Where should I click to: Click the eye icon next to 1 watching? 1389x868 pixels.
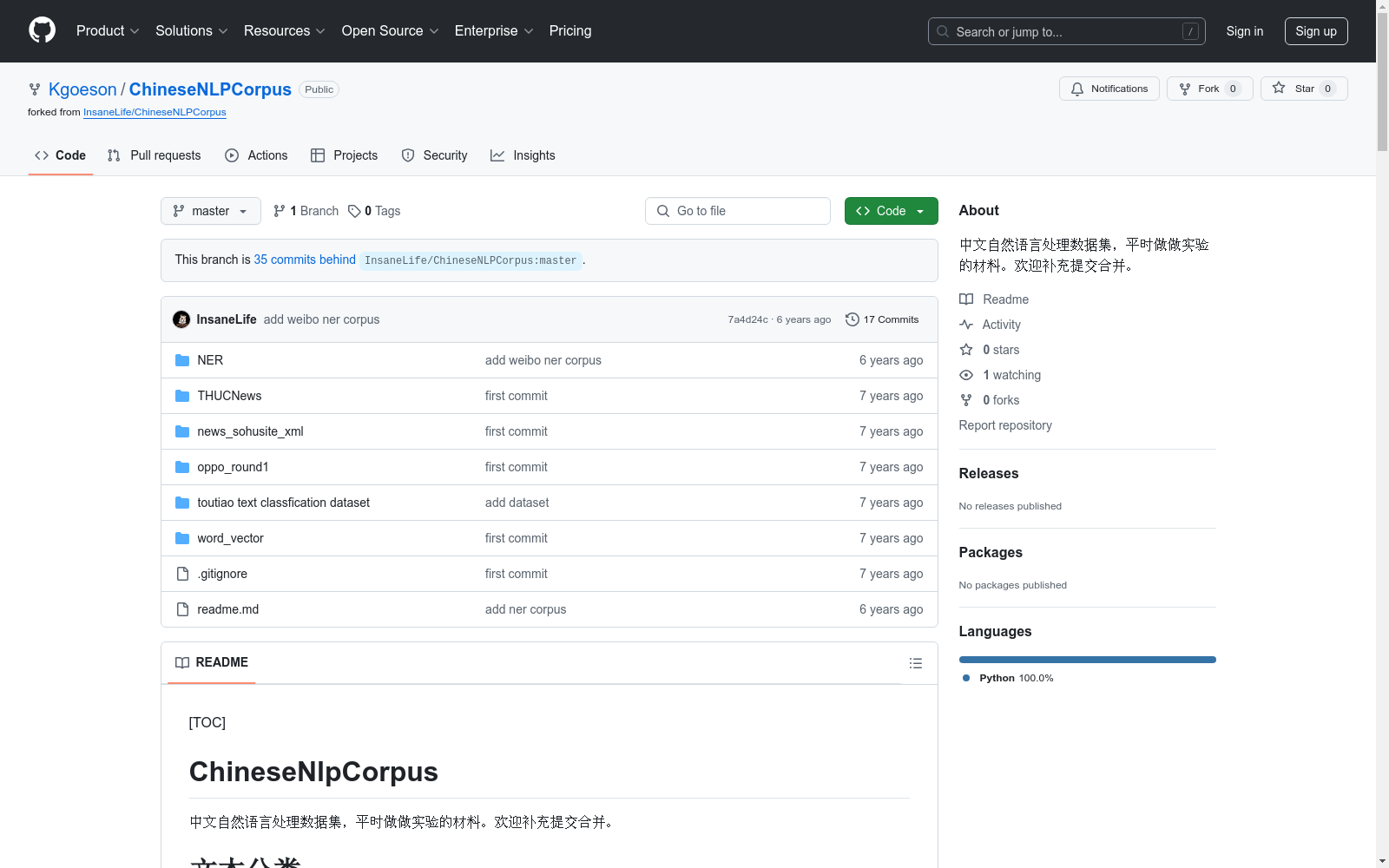point(966,375)
